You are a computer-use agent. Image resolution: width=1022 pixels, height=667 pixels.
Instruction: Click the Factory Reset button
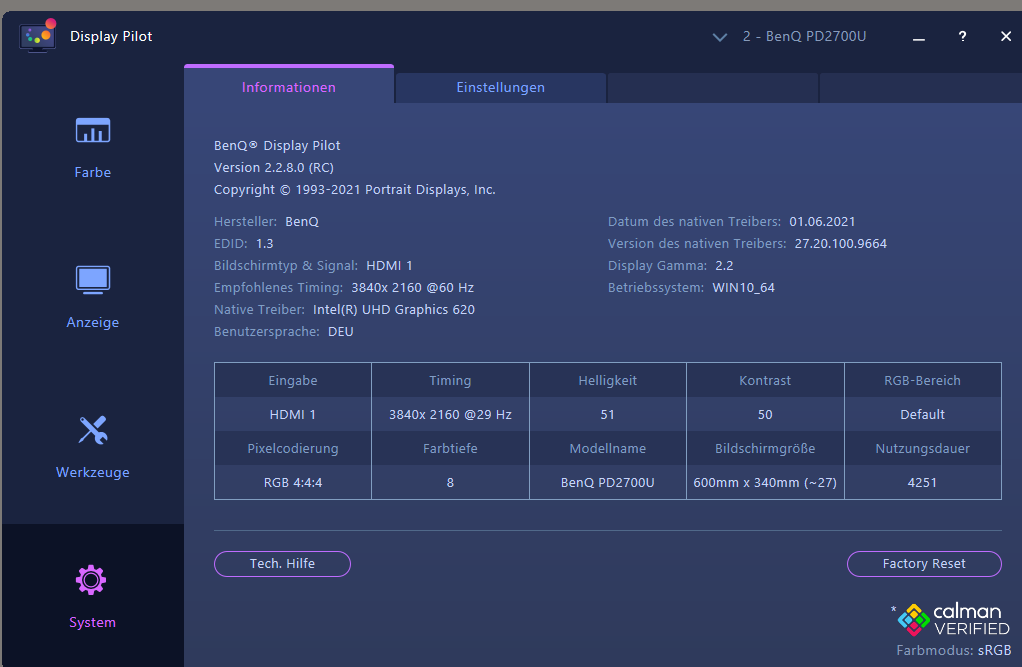924,564
